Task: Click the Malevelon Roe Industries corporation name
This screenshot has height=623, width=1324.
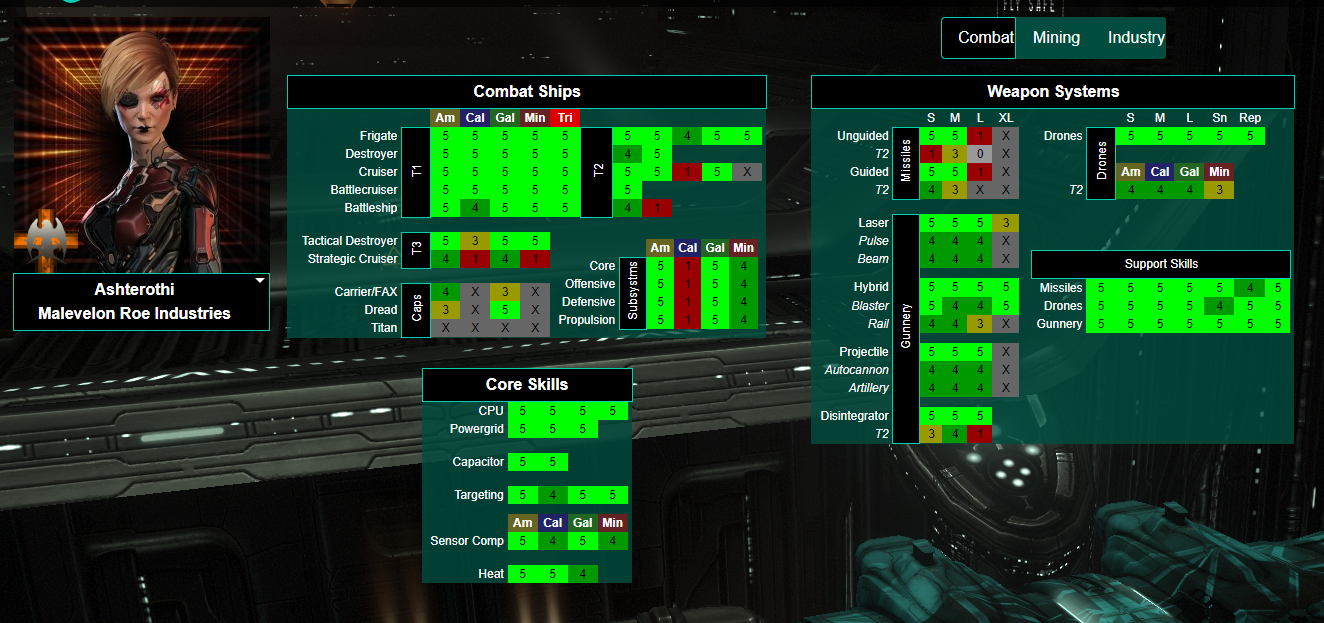Action: pos(134,314)
